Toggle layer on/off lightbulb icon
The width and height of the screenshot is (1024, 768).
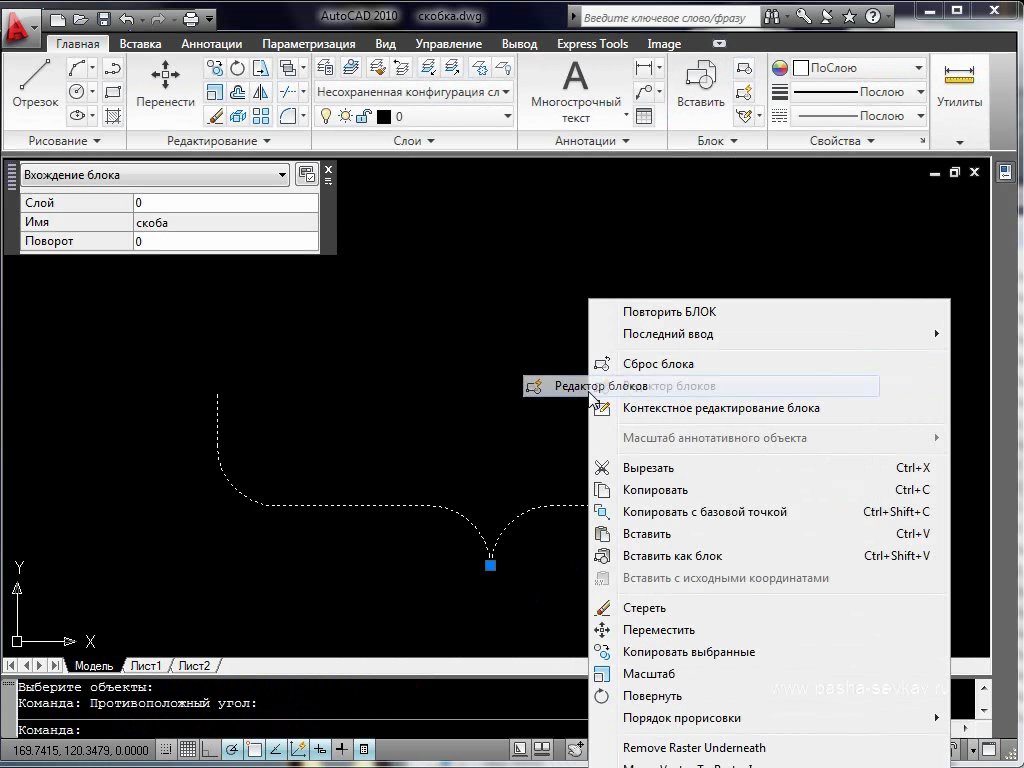(x=326, y=116)
